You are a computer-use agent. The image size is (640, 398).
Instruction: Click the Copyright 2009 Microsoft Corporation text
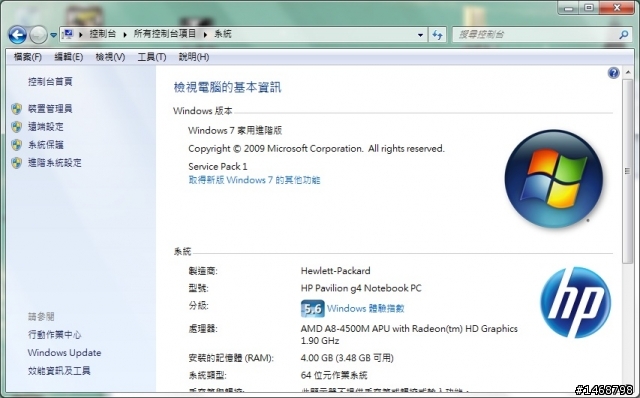(316, 149)
